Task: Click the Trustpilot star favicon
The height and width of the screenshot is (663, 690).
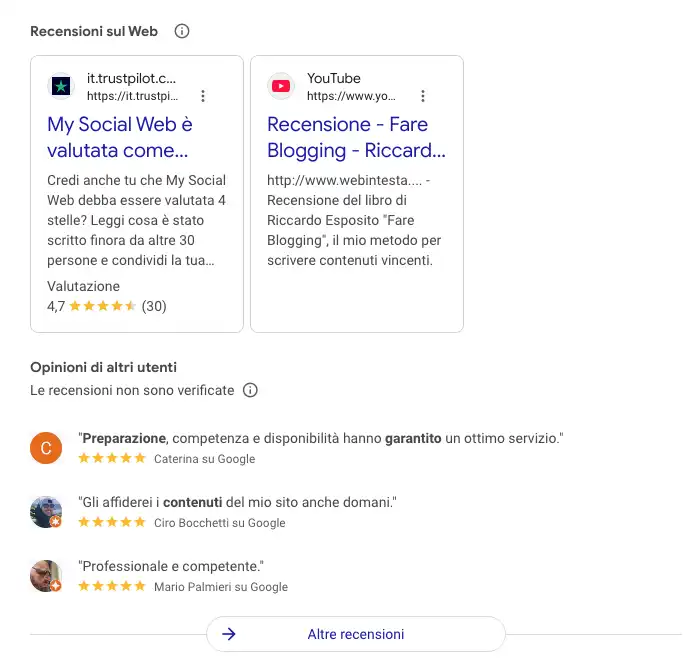Action: pos(61,86)
